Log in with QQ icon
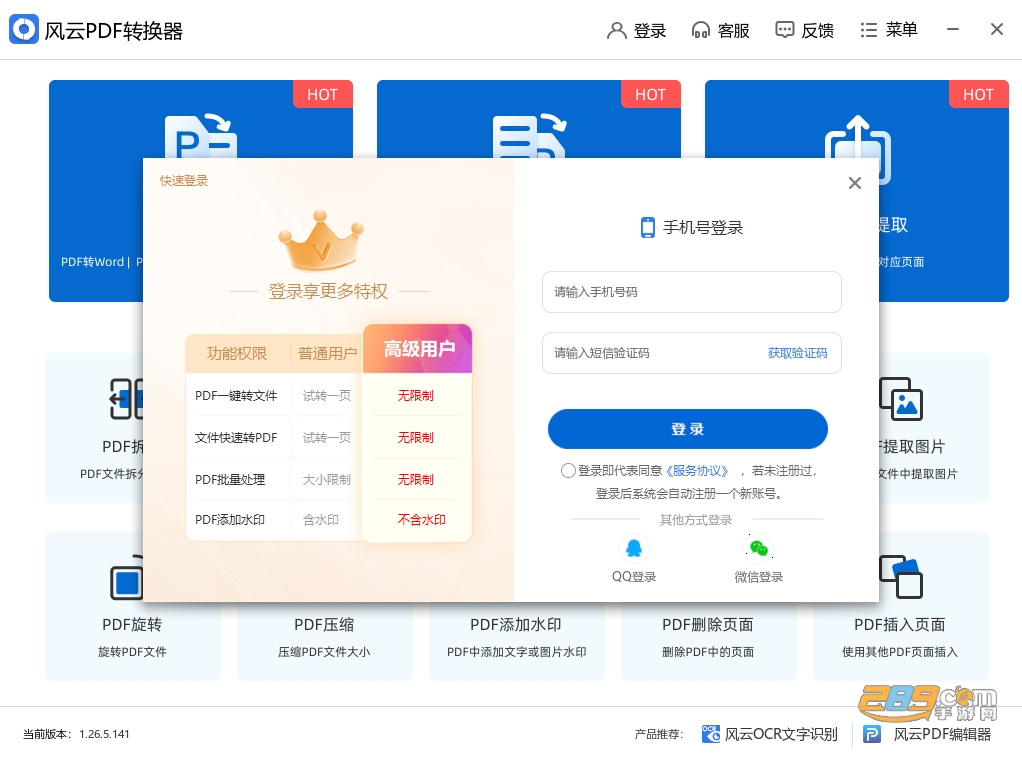 click(x=634, y=549)
